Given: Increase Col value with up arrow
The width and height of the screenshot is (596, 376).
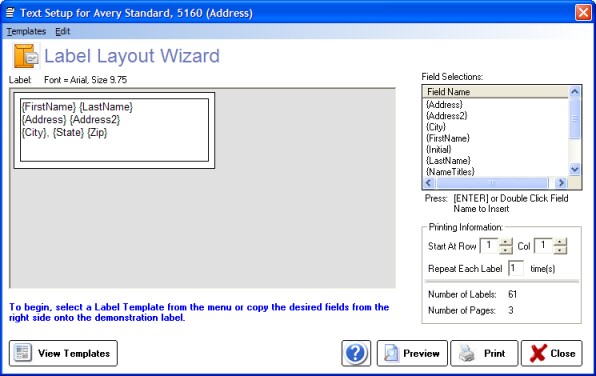Looking at the screenshot, I should pyautogui.click(x=560, y=242).
